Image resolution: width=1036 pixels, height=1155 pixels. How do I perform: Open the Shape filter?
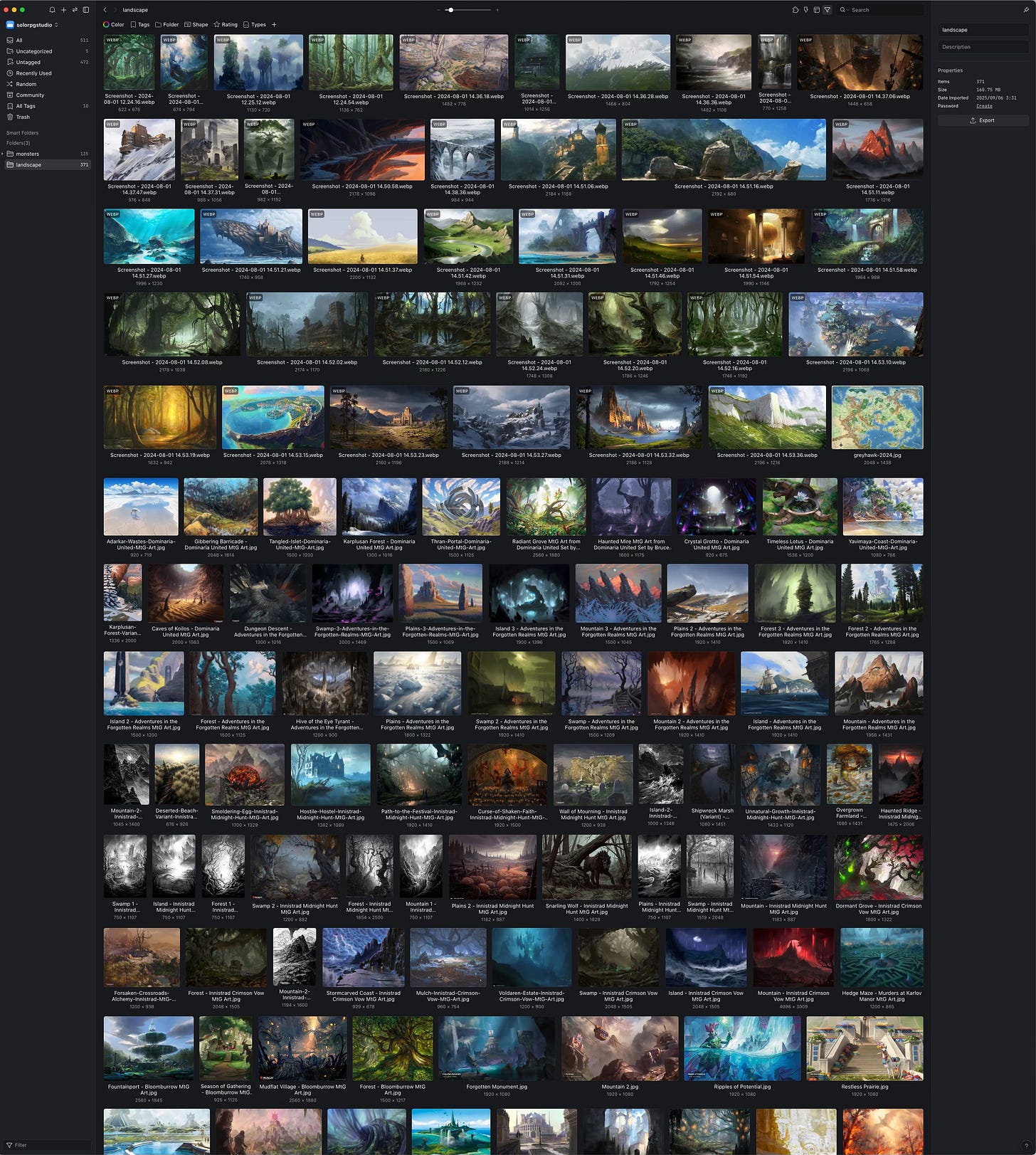point(196,24)
